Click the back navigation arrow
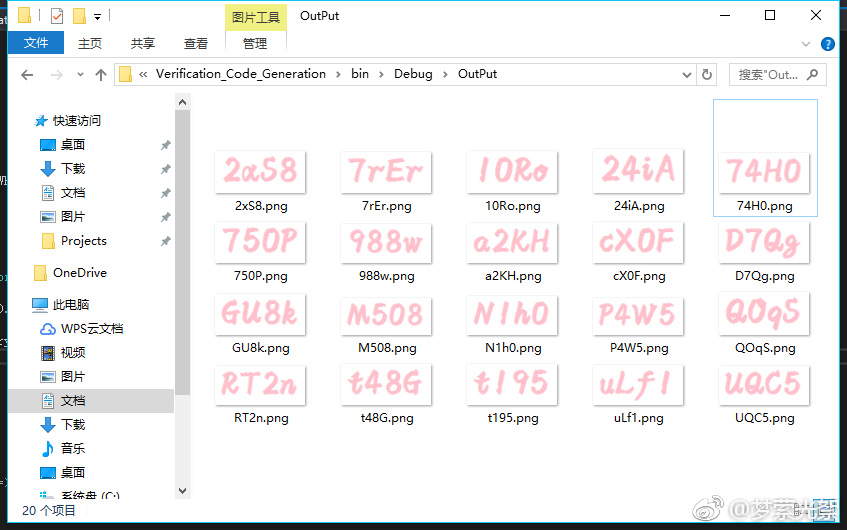The width and height of the screenshot is (847, 530). pos(27,75)
